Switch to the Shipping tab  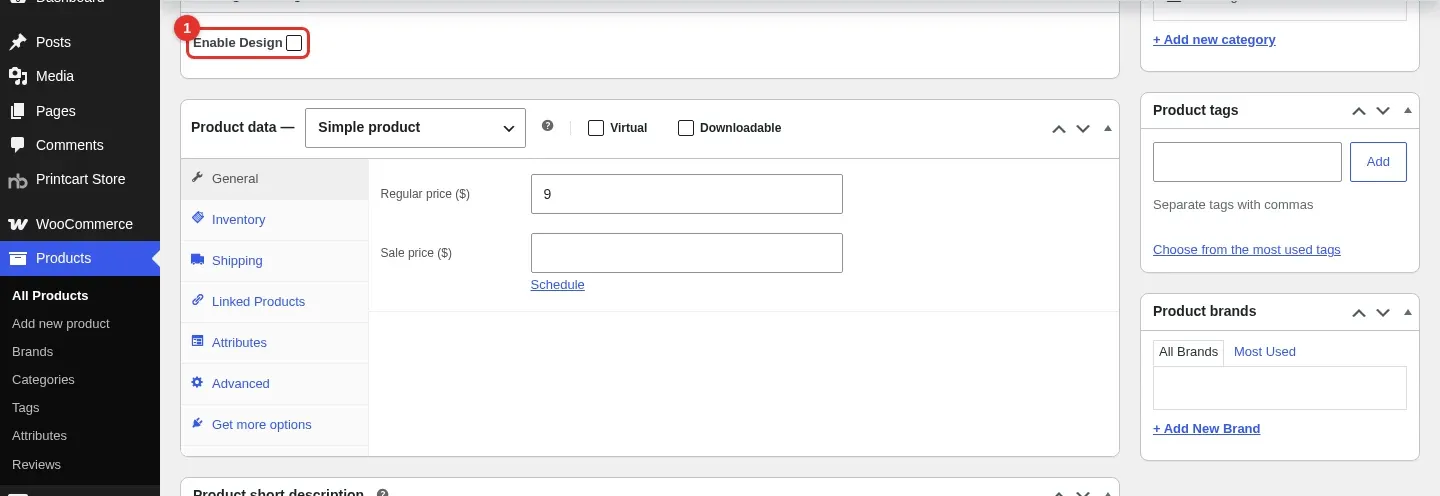(275, 261)
